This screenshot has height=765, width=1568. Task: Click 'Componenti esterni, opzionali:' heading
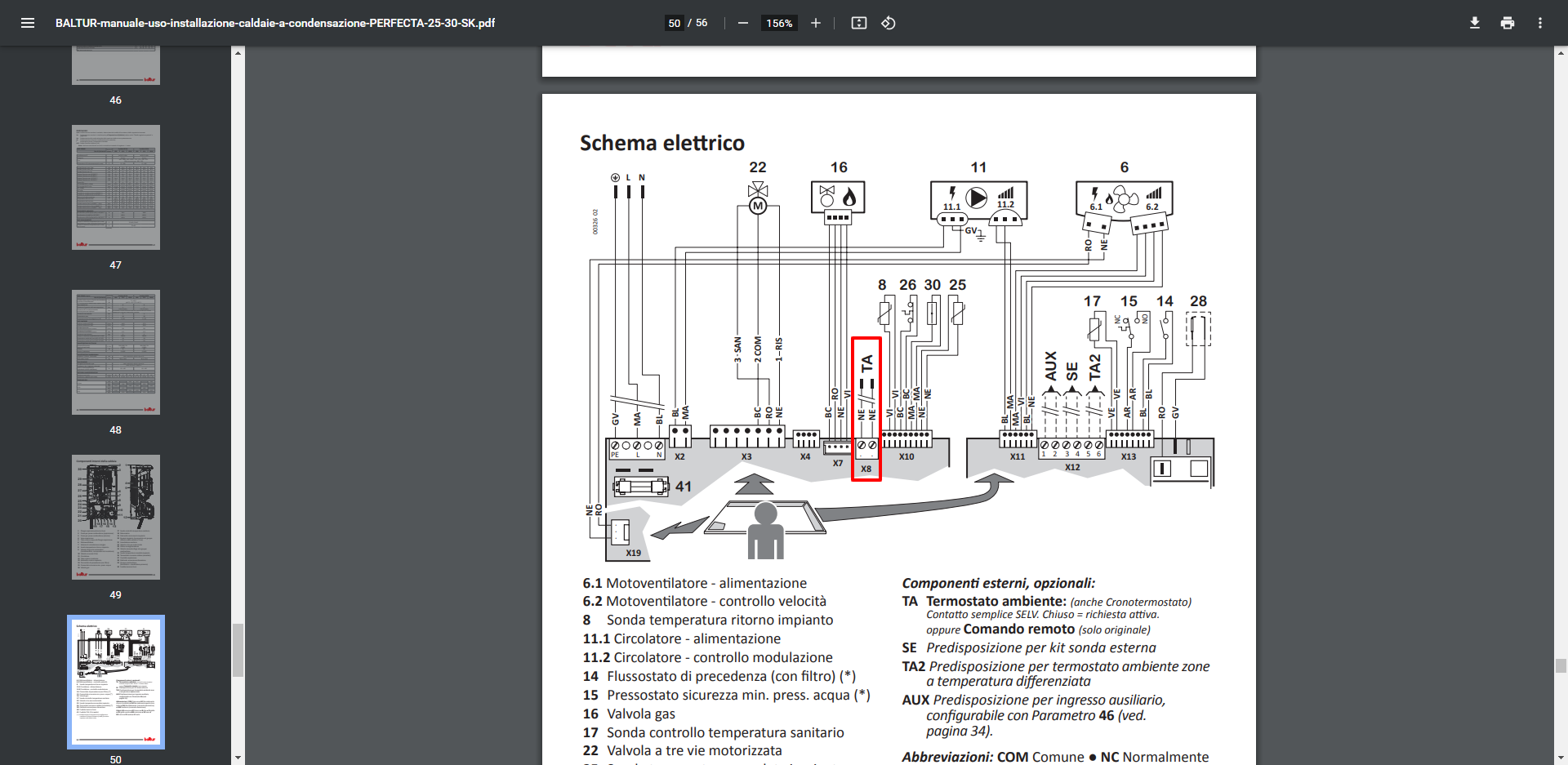point(998,583)
